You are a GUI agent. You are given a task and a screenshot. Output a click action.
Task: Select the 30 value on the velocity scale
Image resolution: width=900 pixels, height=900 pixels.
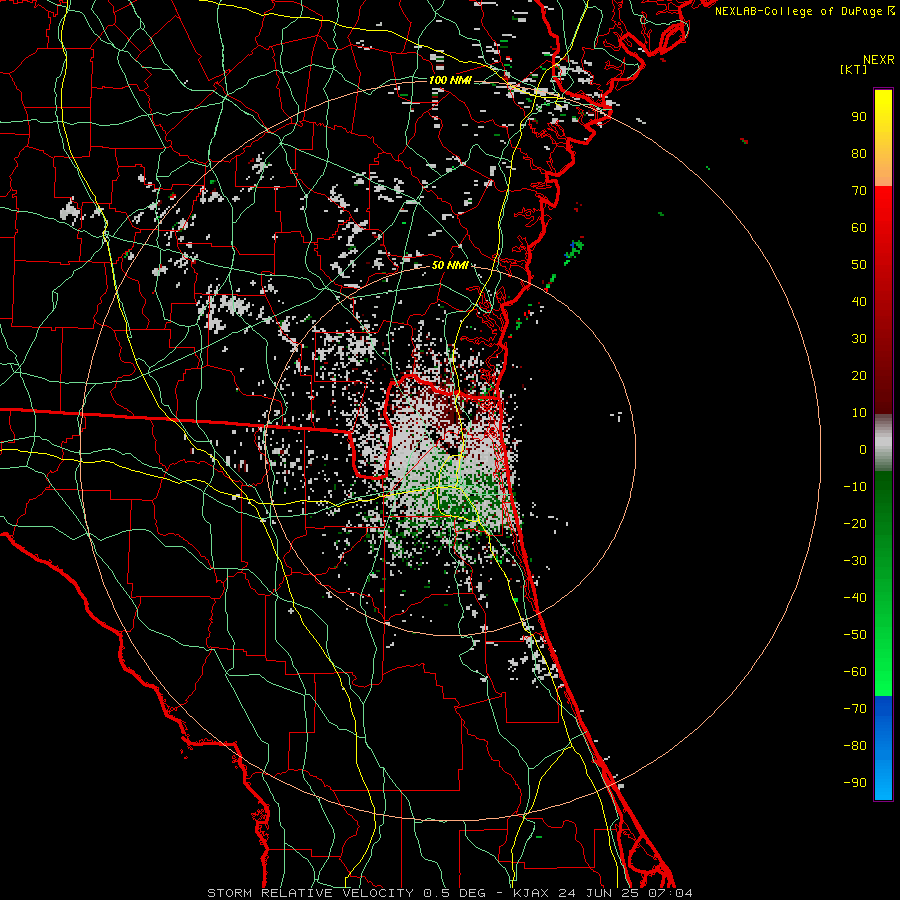pos(859,339)
